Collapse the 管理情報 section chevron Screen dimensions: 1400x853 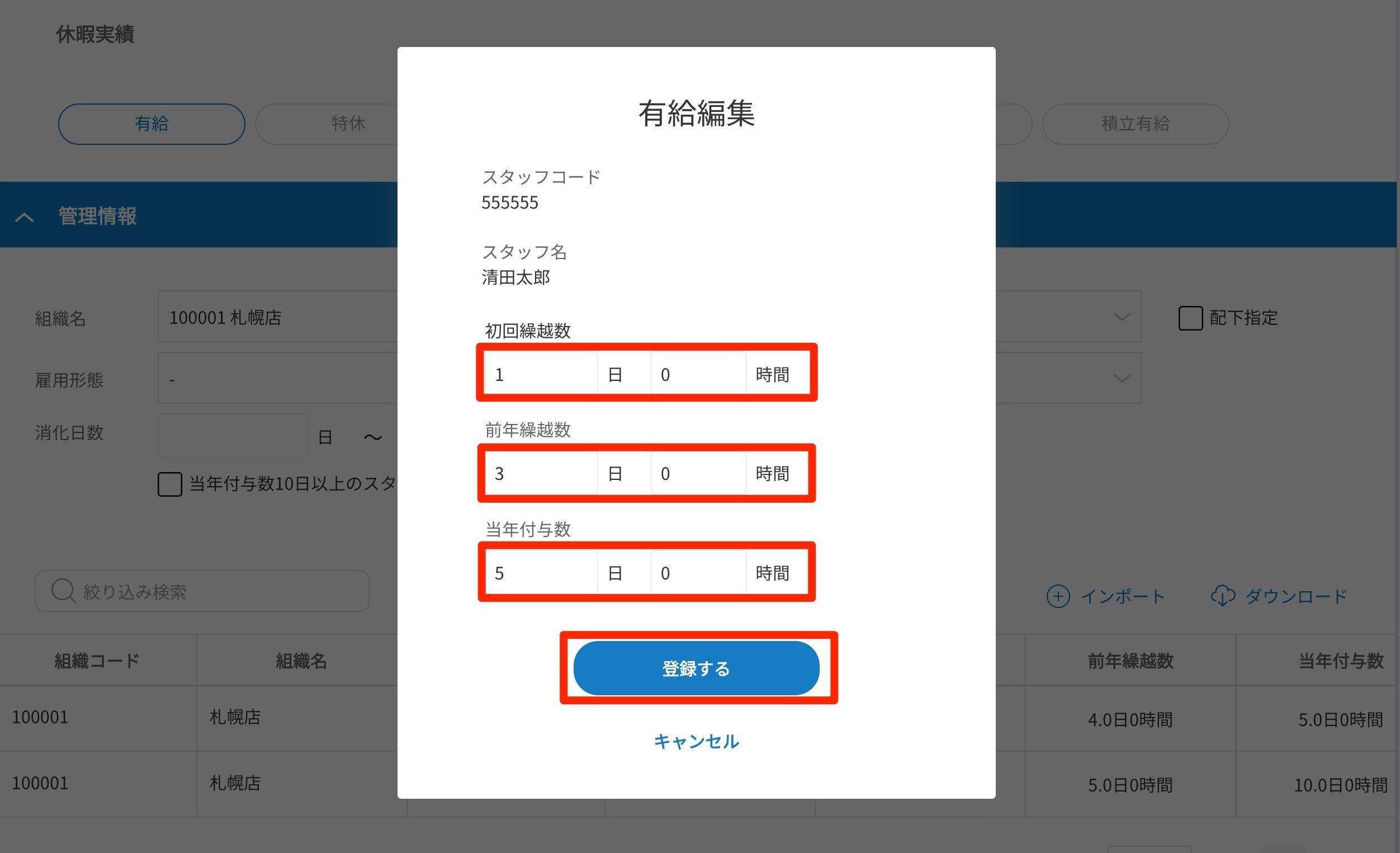click(25, 216)
